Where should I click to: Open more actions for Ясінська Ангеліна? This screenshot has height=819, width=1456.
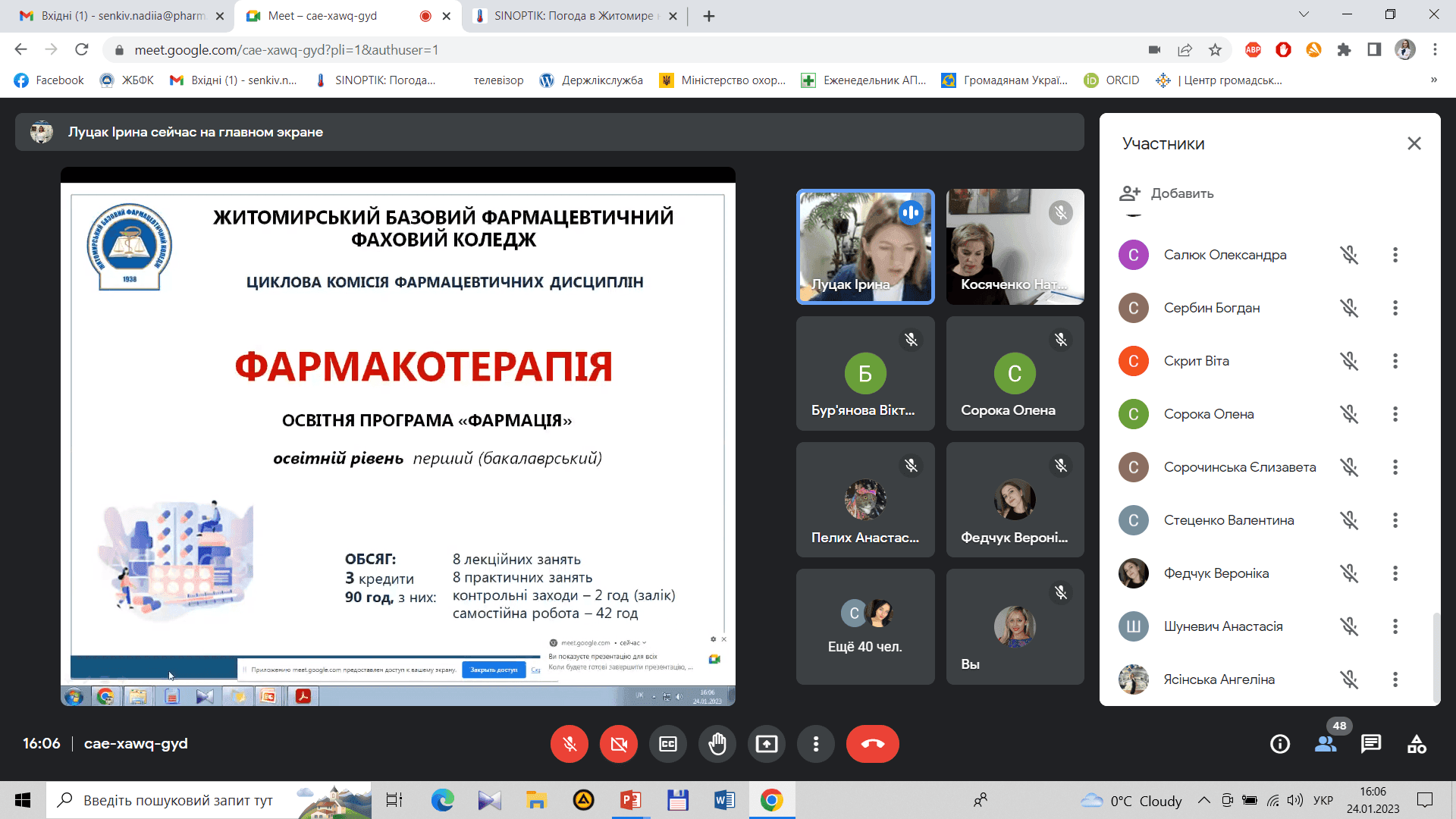(1395, 679)
